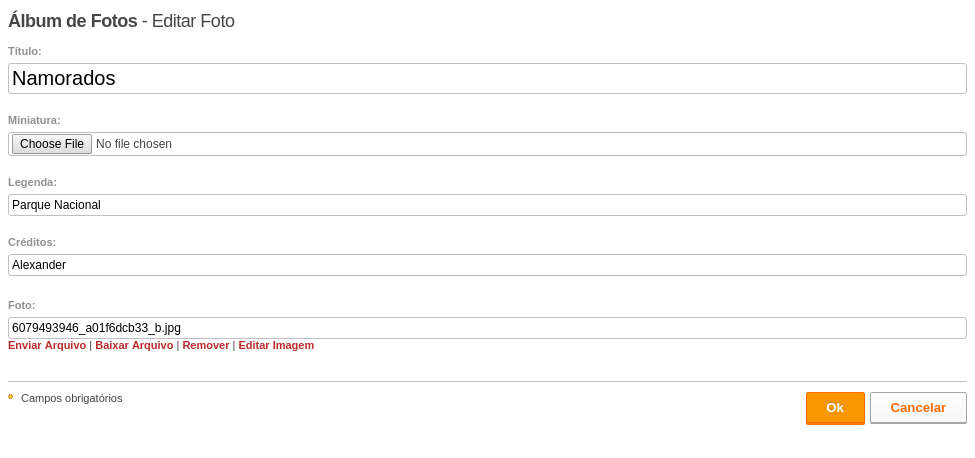
Task: Open the Enviar Arquivo link
Action: click(47, 345)
